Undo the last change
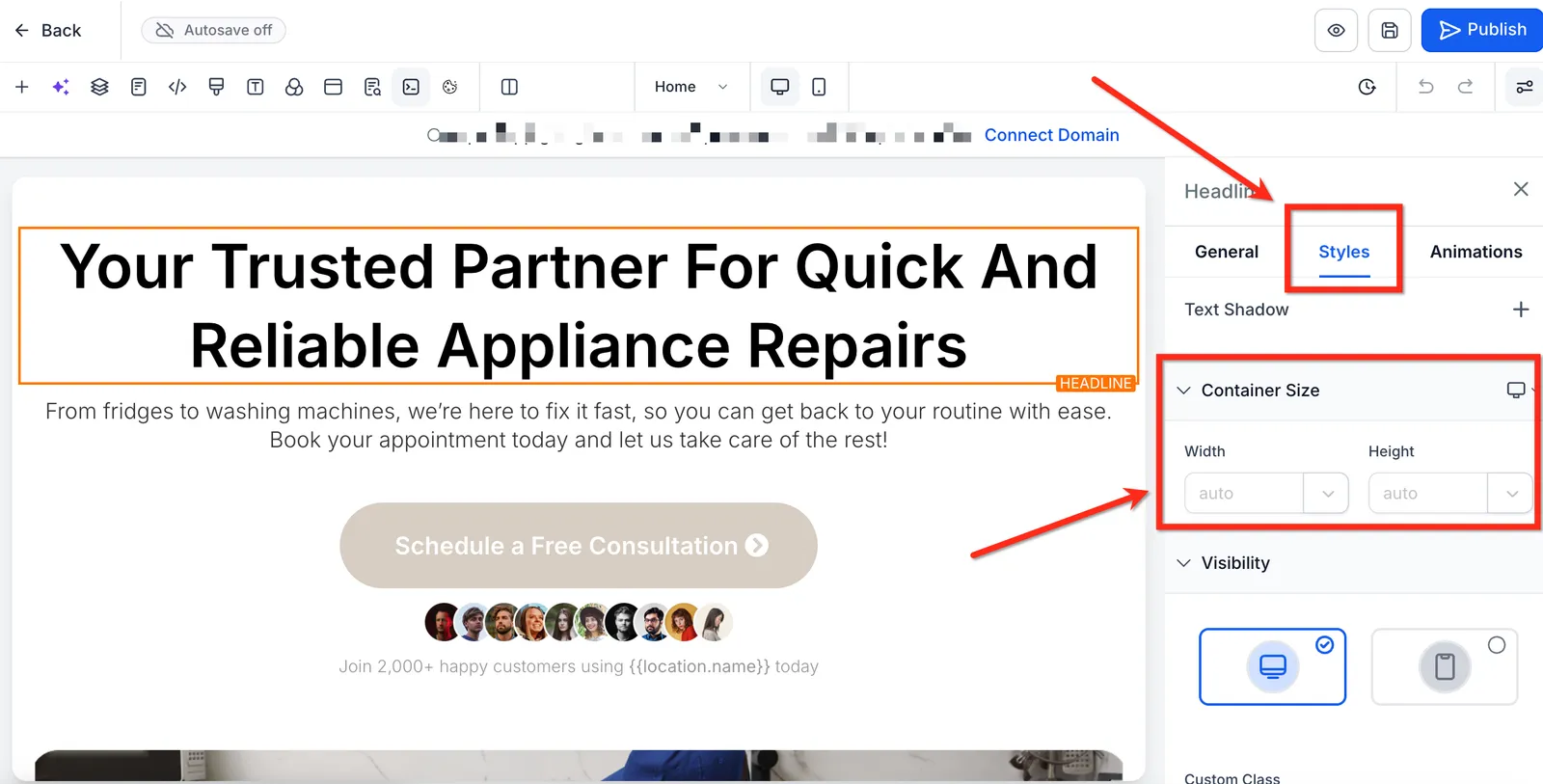 pos(1425,87)
